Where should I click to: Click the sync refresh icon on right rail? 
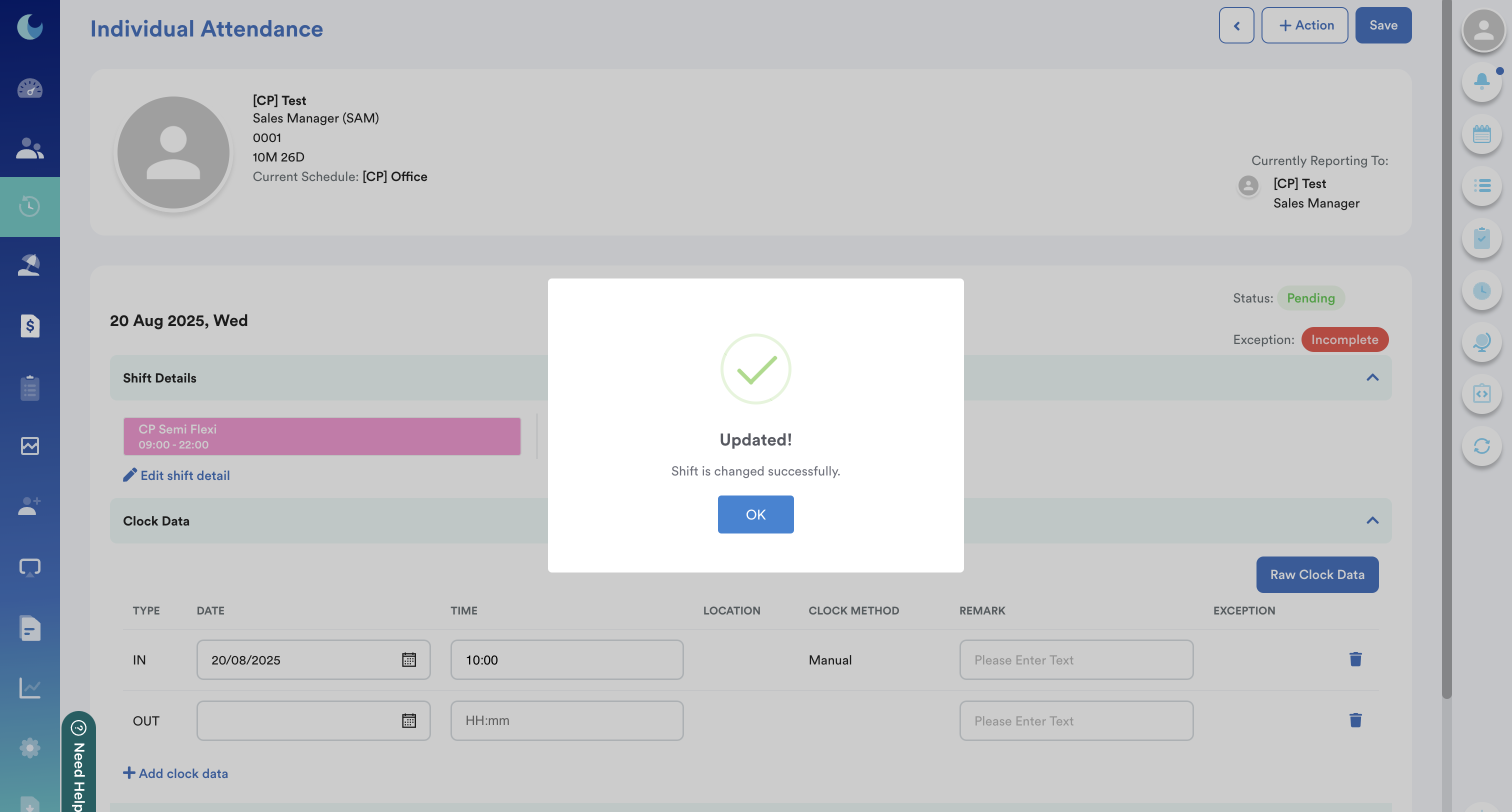point(1481,446)
